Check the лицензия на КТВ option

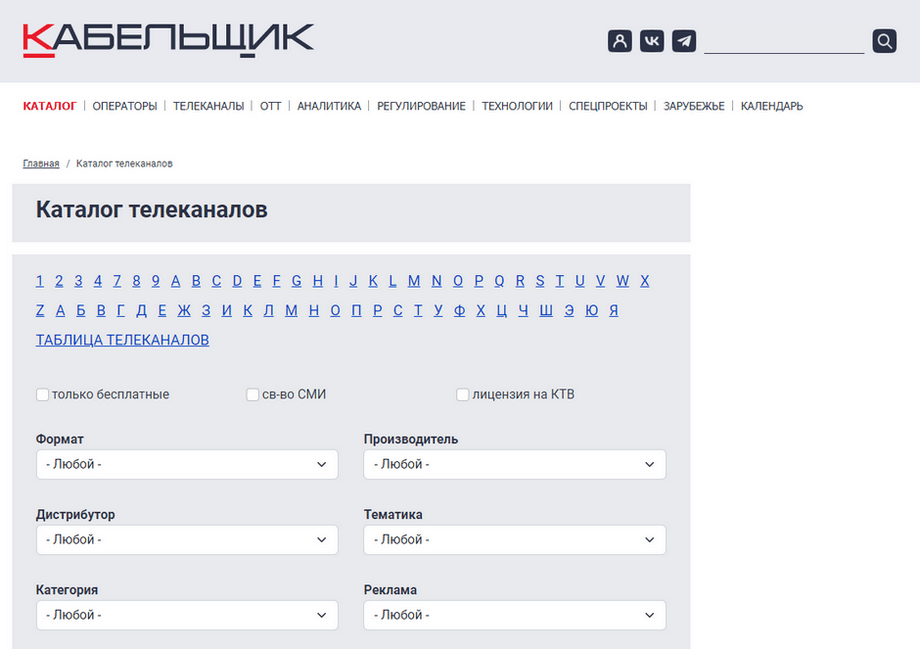[462, 394]
